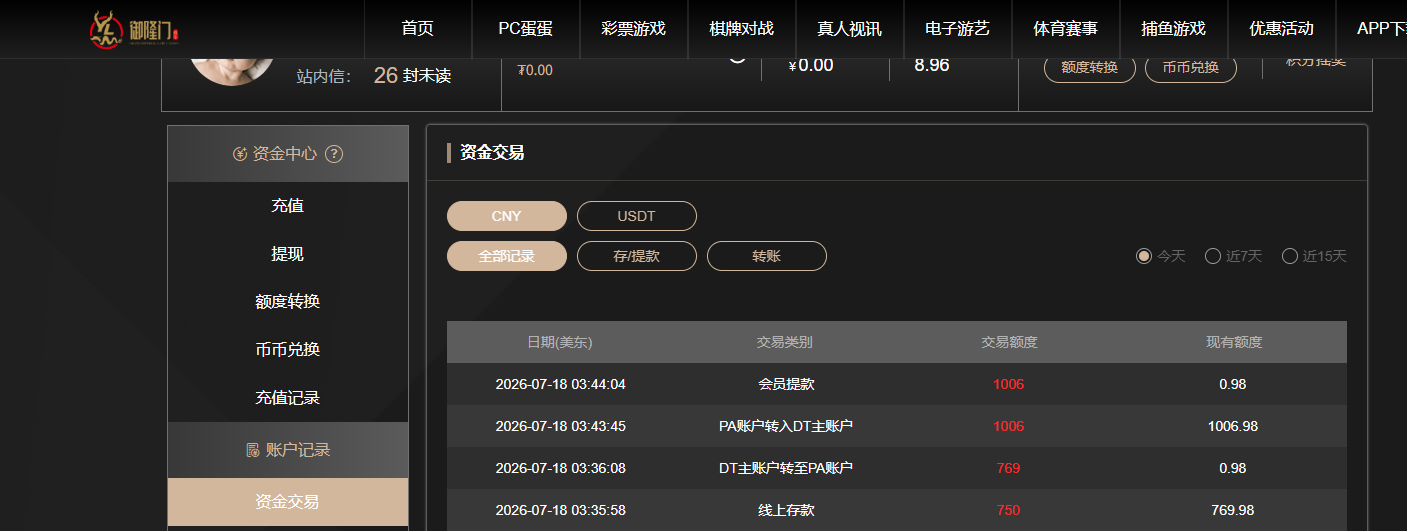Open 首页 in the top navigation
1407x531 pixels.
pyautogui.click(x=418, y=29)
